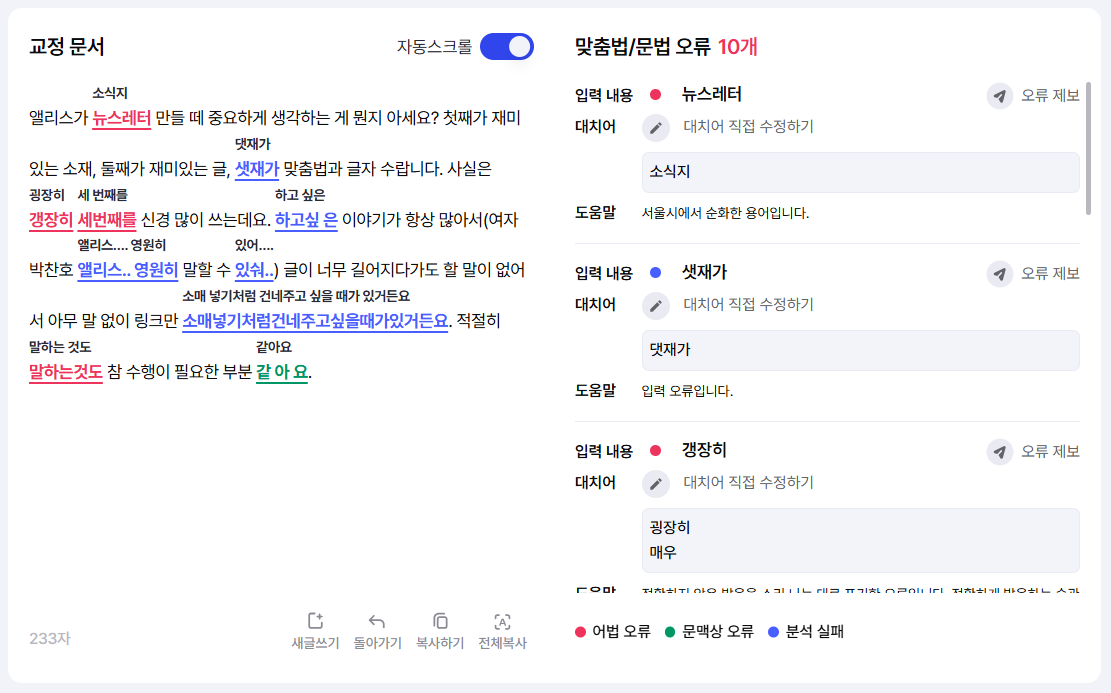
Task: Click the red 어법 오류 legend dot
Action: (x=580, y=632)
